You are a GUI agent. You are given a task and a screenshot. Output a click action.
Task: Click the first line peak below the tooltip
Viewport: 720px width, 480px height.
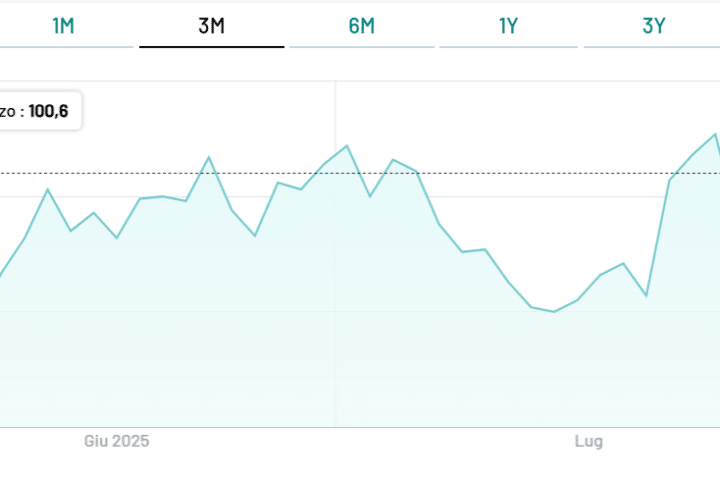[47, 189]
